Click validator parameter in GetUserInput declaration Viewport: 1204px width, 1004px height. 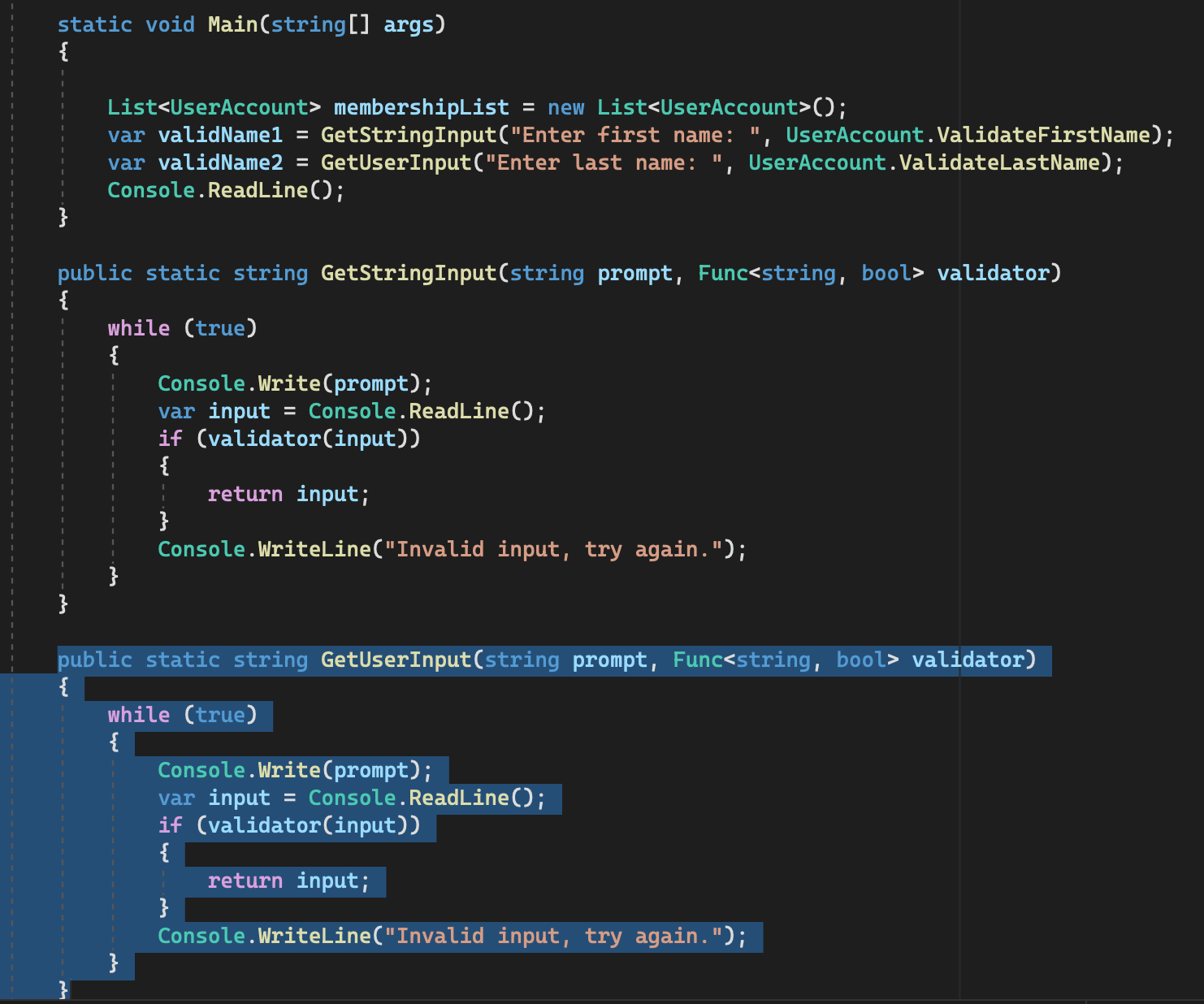click(968, 660)
